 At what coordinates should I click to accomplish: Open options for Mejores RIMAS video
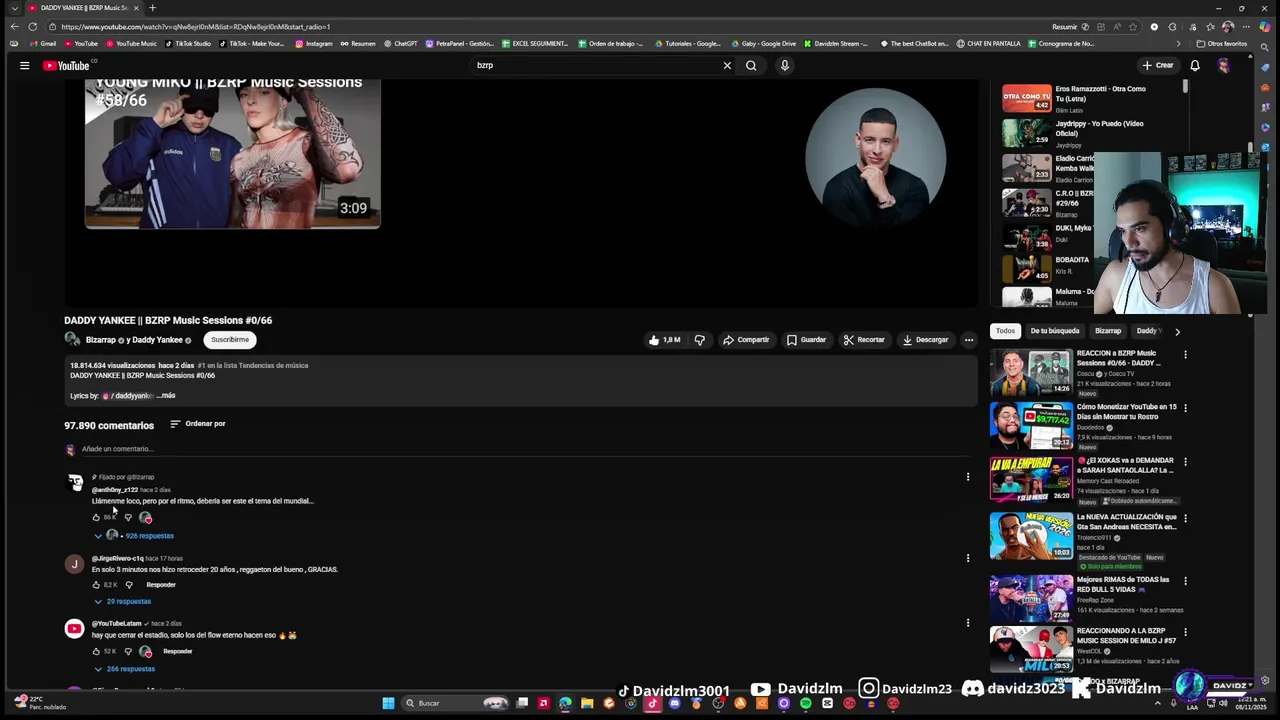[1186, 581]
